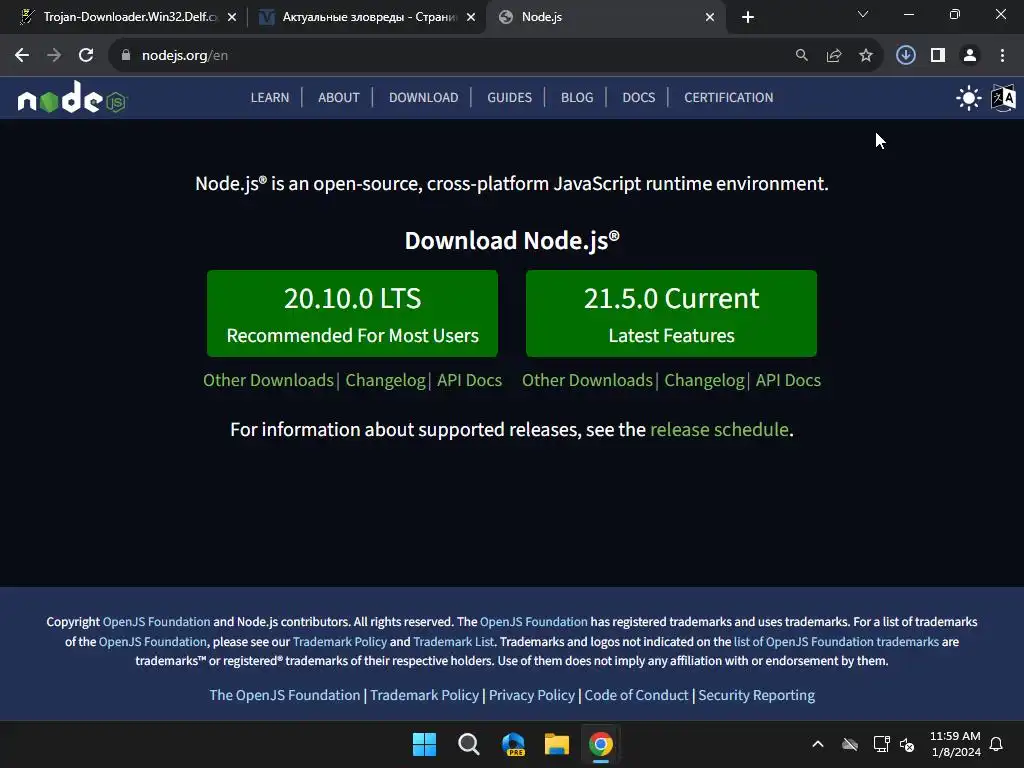Open Changelog under LTS button

[x=385, y=380]
